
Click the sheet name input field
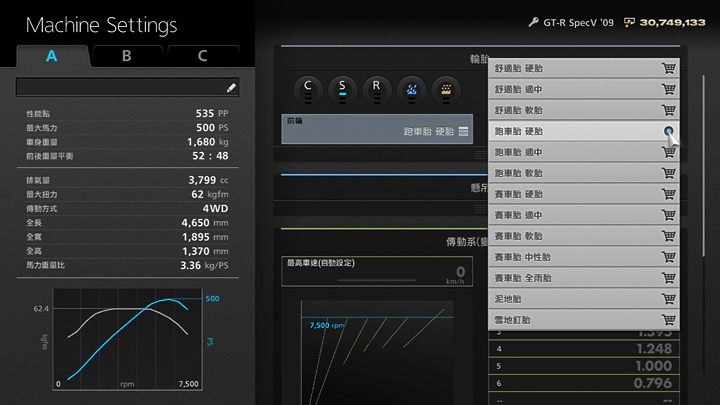120,88
